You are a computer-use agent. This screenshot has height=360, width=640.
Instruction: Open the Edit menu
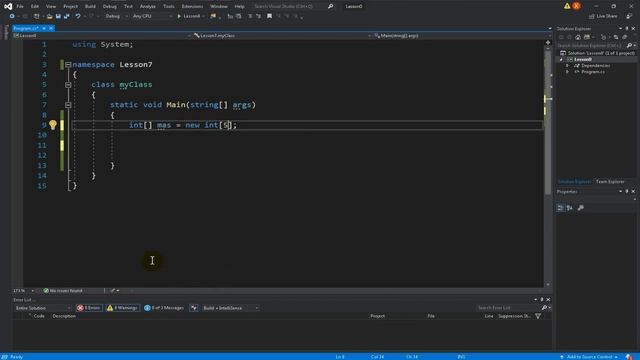[x=35, y=6]
